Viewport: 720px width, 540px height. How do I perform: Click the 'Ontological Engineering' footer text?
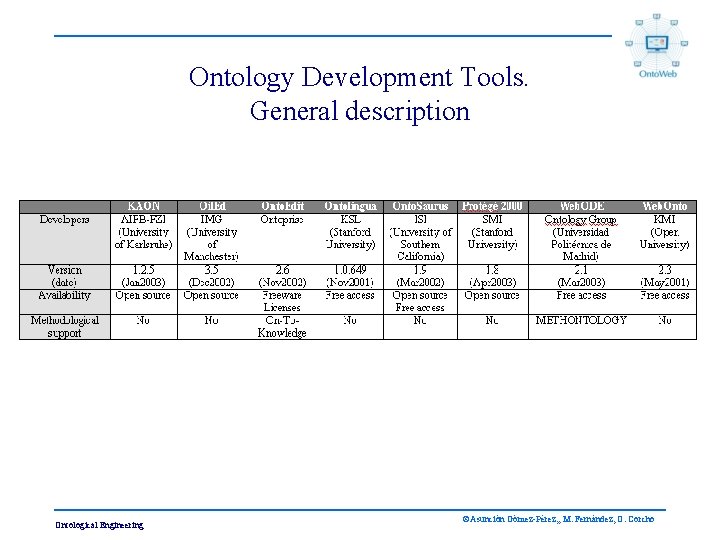click(99, 525)
